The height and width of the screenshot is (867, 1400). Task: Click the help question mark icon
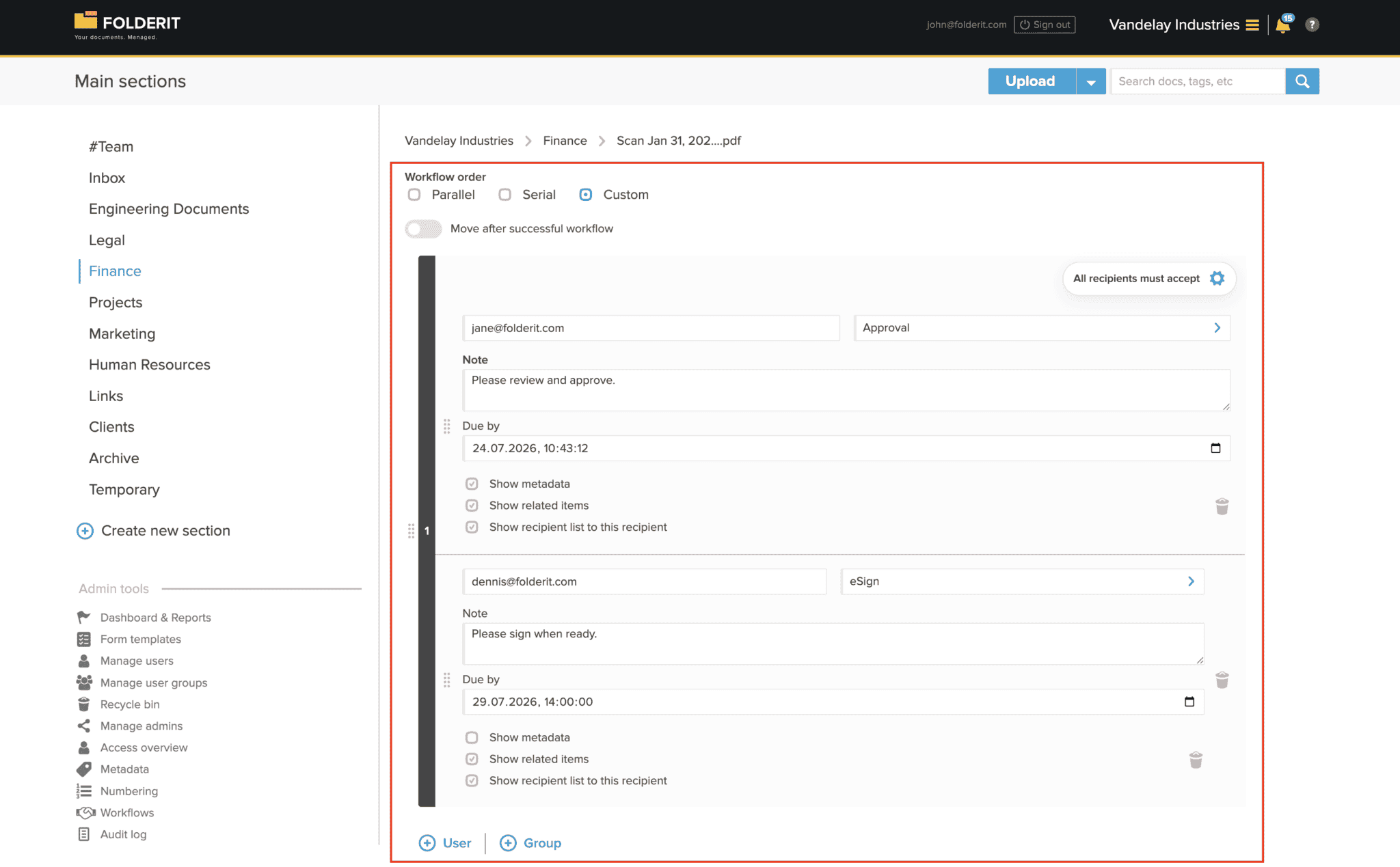pos(1311,25)
